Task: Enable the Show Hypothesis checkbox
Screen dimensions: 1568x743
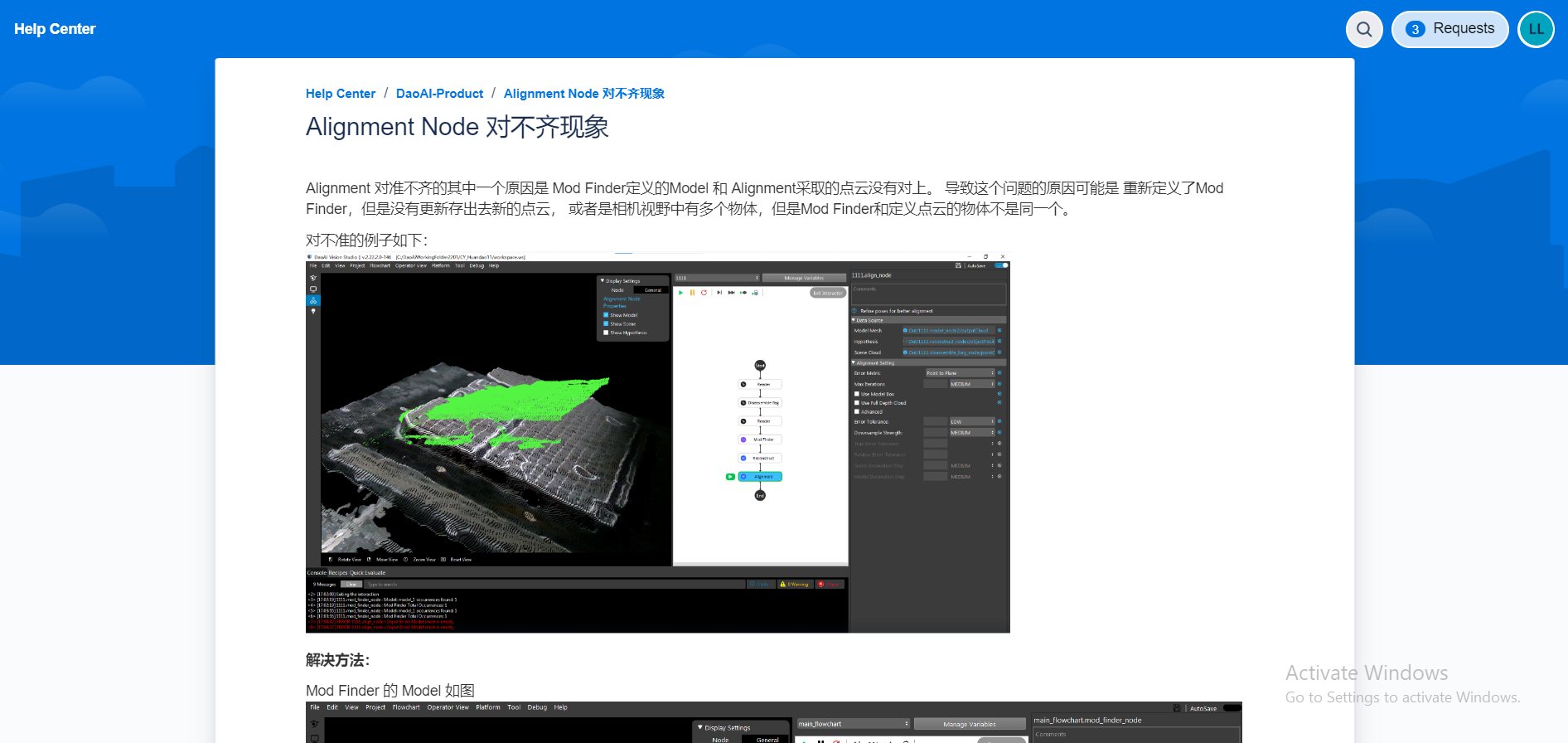Action: [606, 333]
